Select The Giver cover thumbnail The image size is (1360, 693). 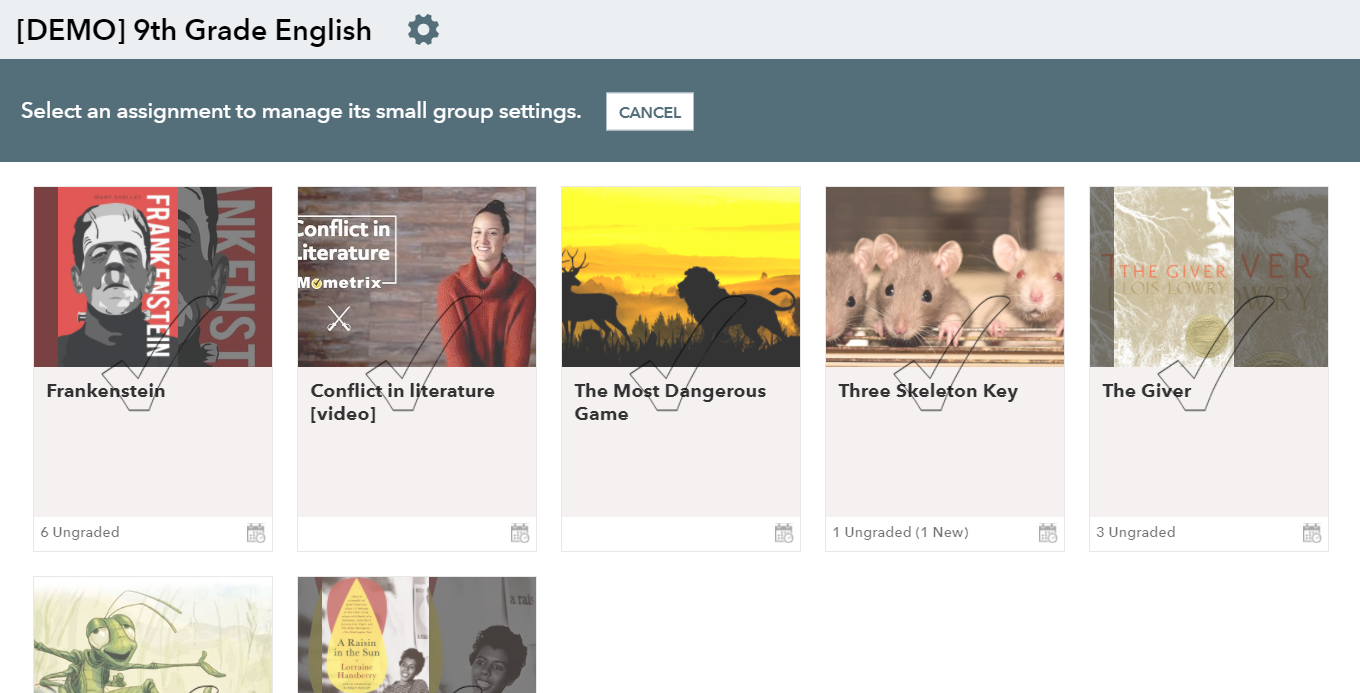1209,277
